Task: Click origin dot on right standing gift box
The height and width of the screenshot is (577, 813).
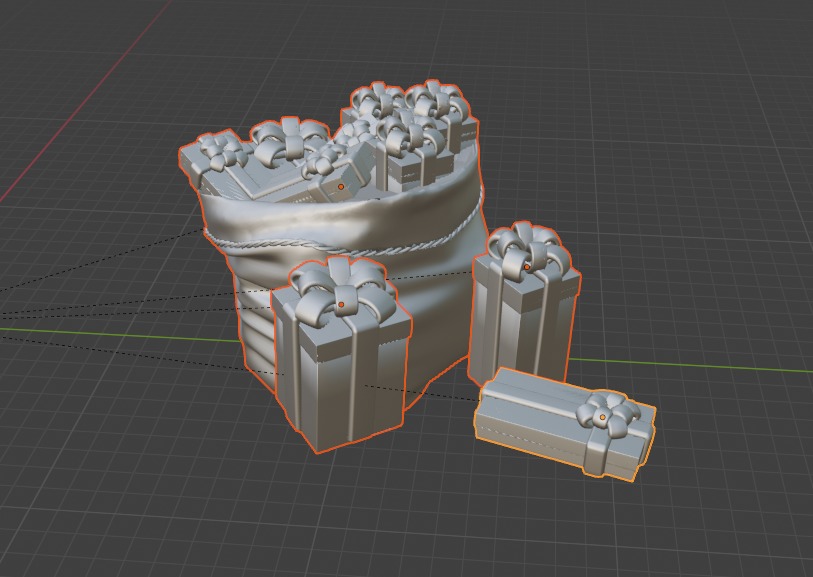Action: tap(527, 267)
